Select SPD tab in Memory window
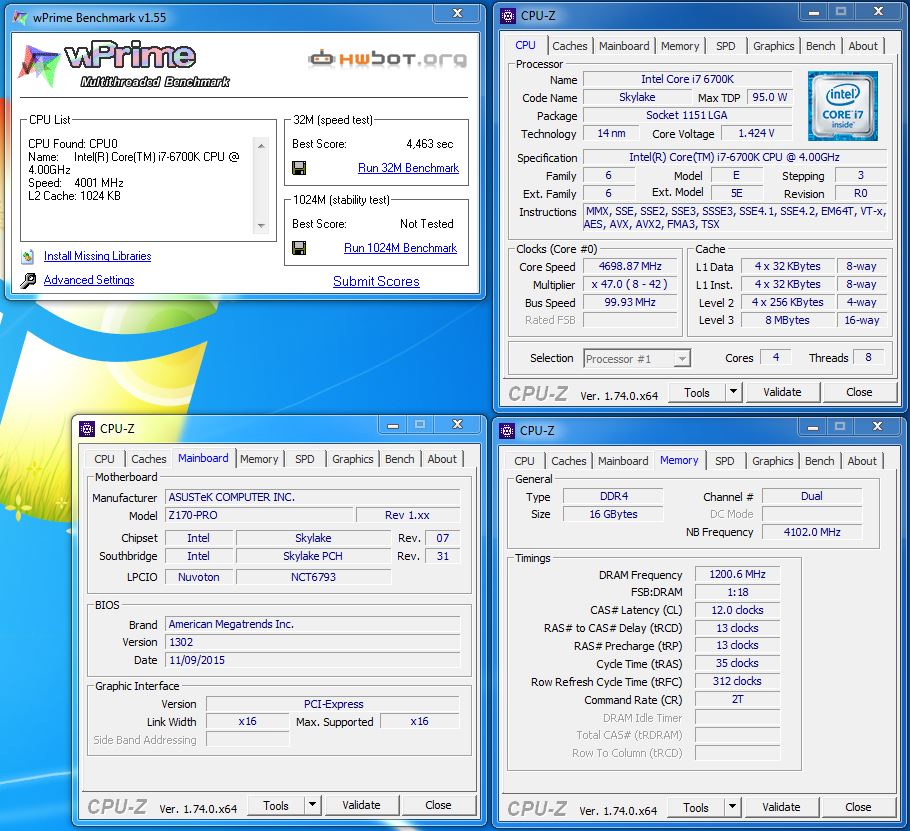Image resolution: width=910 pixels, height=831 pixels. 724,461
